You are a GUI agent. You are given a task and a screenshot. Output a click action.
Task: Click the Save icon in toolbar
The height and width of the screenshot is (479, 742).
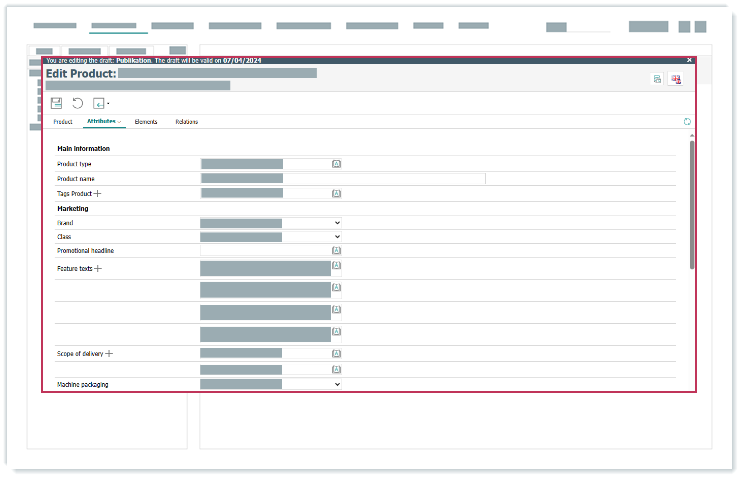click(x=57, y=103)
